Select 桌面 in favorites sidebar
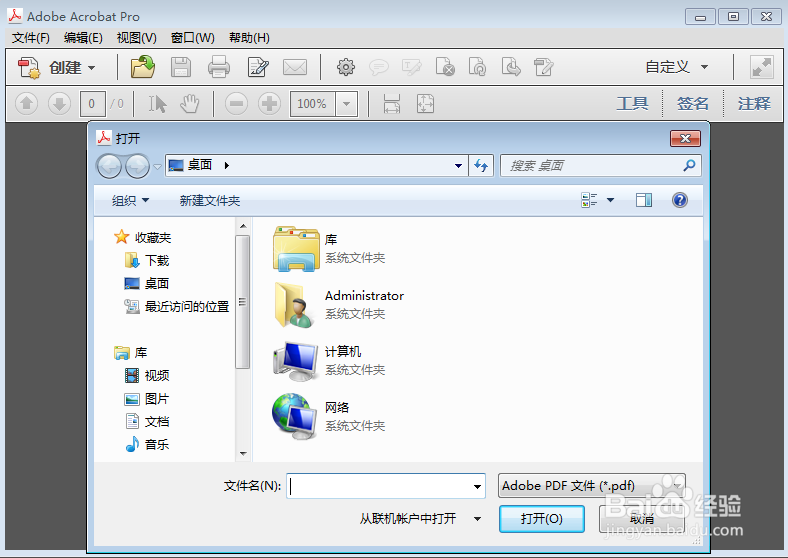788x558 pixels. [x=146, y=284]
